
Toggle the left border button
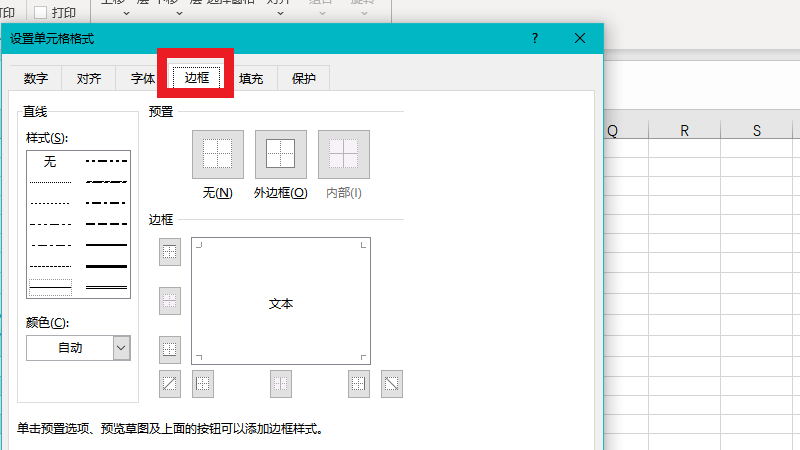point(203,383)
